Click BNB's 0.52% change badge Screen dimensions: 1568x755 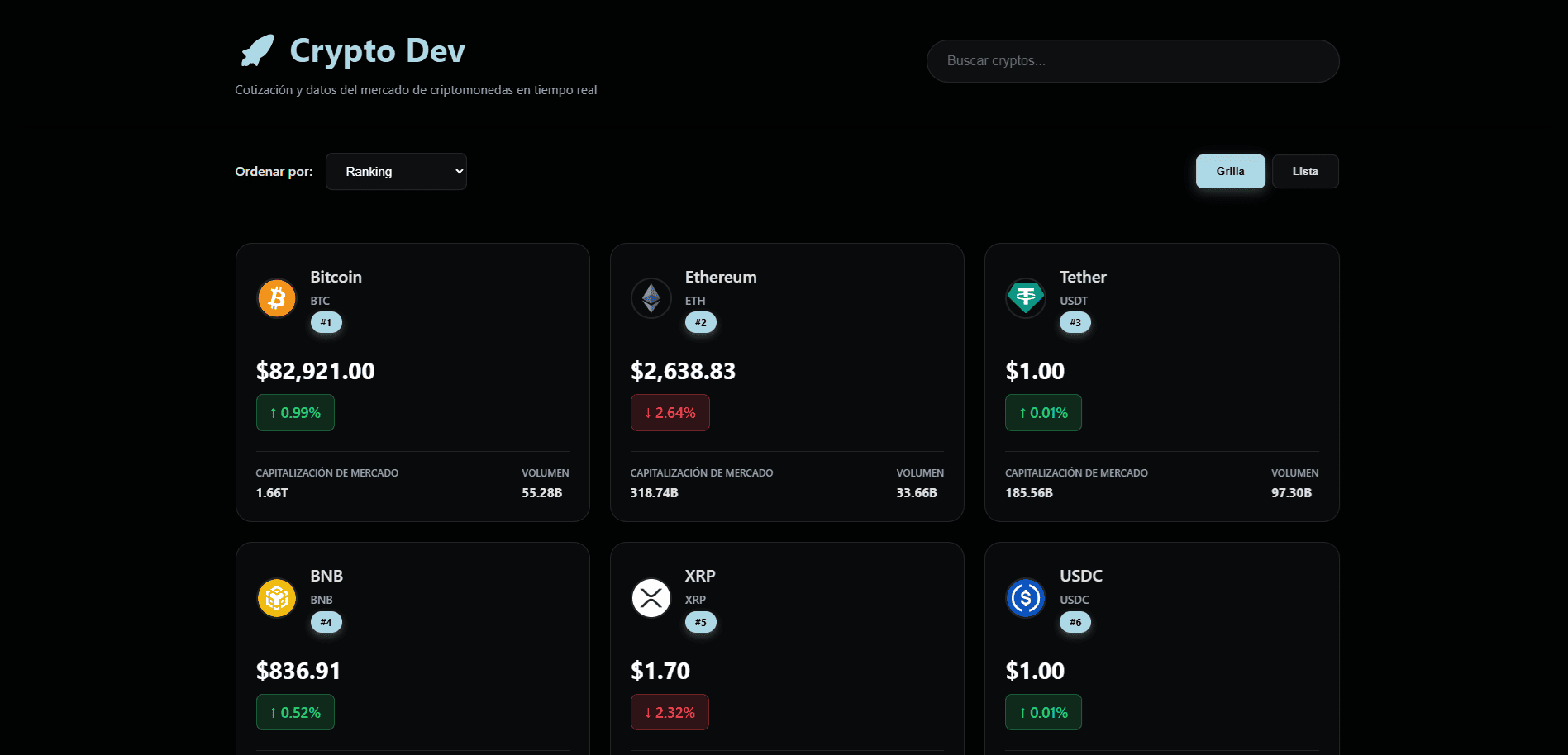coord(295,712)
